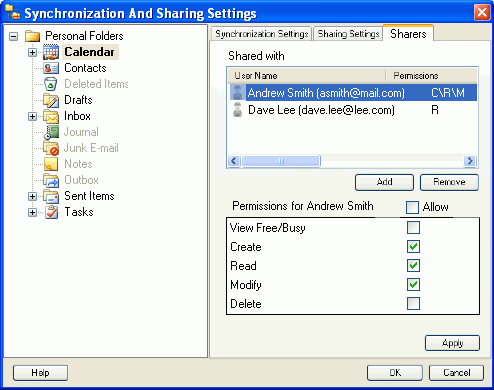Expand the Tasks tree node
The image size is (494, 390).
tap(32, 212)
